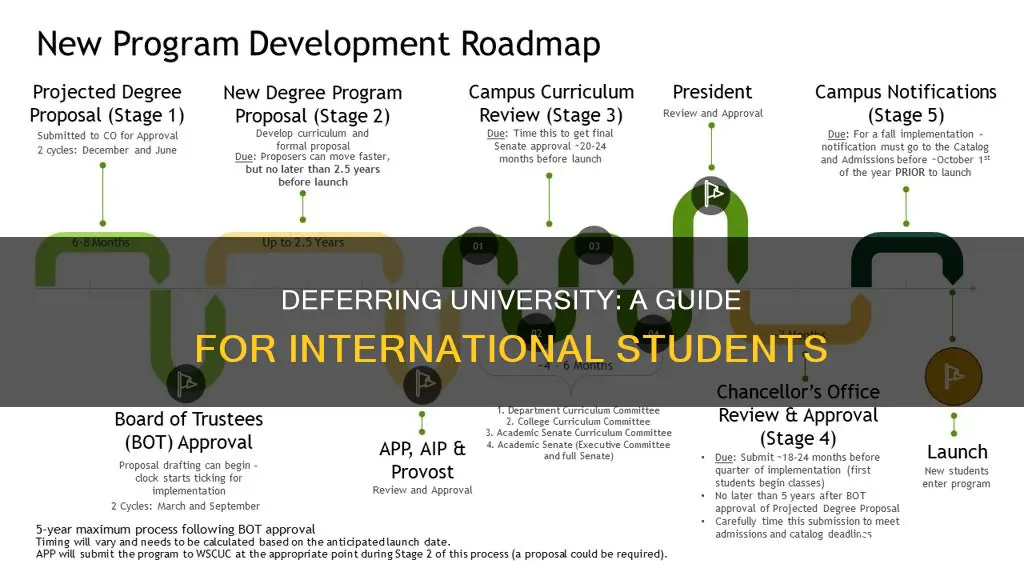Click the Projected Degree Proposal (Stage 1) heading
The image size is (1024, 576).
click(107, 104)
